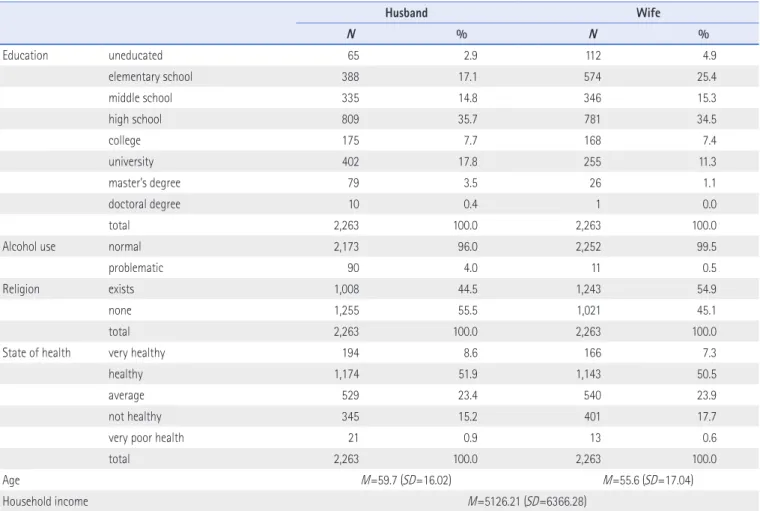Image resolution: width=760 pixels, height=511 pixels.
Task: Select the 55.5 percentage cell
Action: pyautogui.click(x=468, y=311)
